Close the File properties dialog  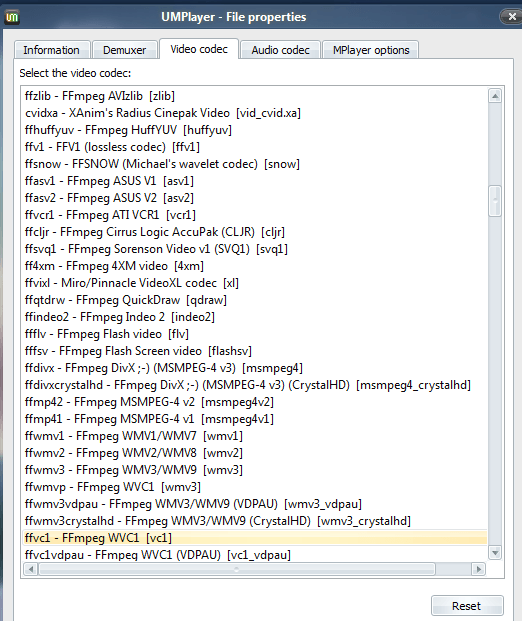tap(512, 17)
